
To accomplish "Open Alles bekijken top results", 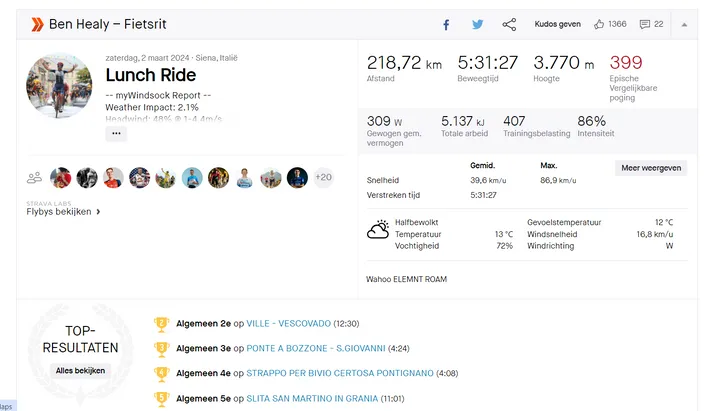I will tap(80, 371).
